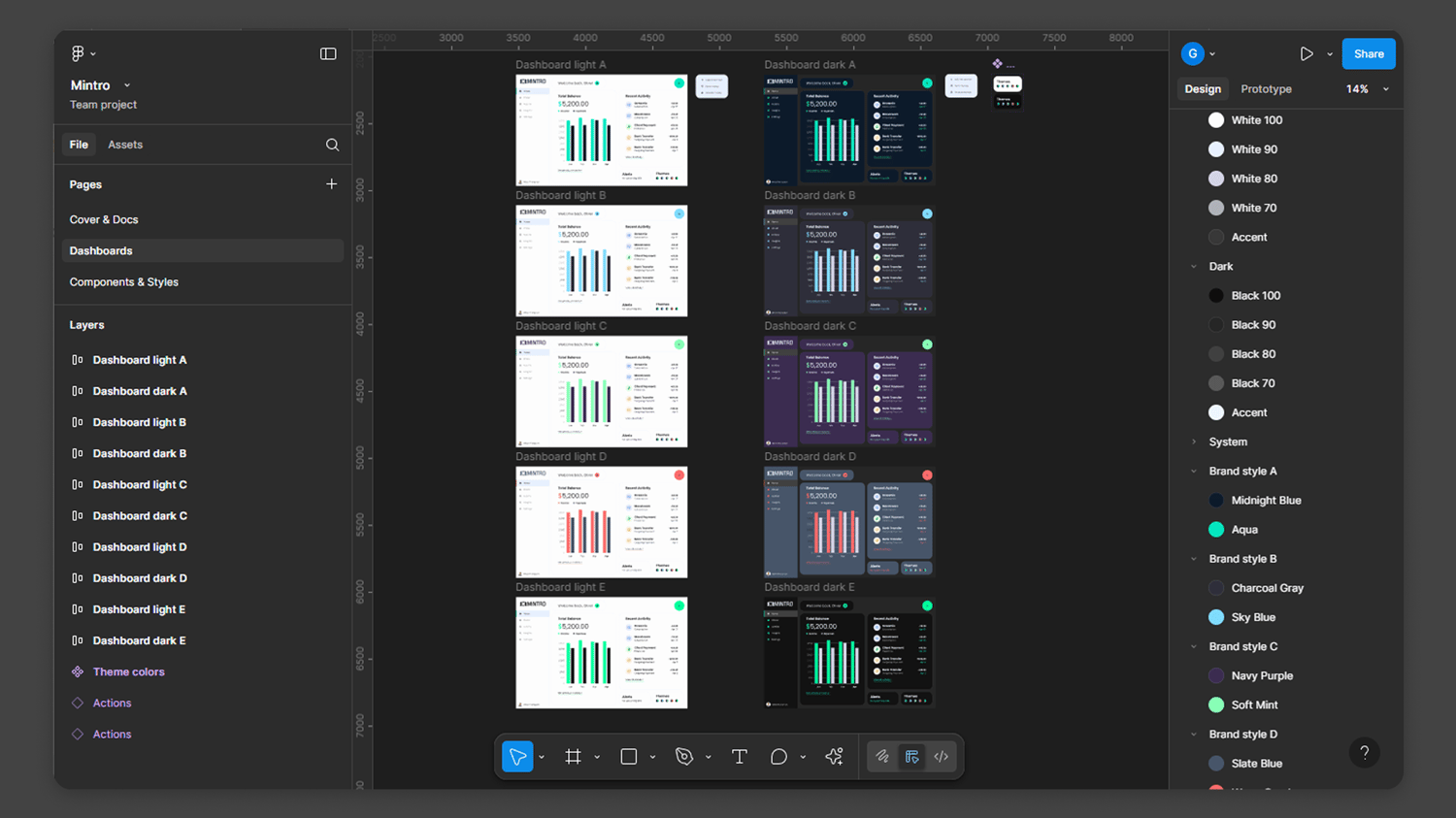
Task: Switch to Dev Mode code icon
Action: pyautogui.click(x=942, y=757)
